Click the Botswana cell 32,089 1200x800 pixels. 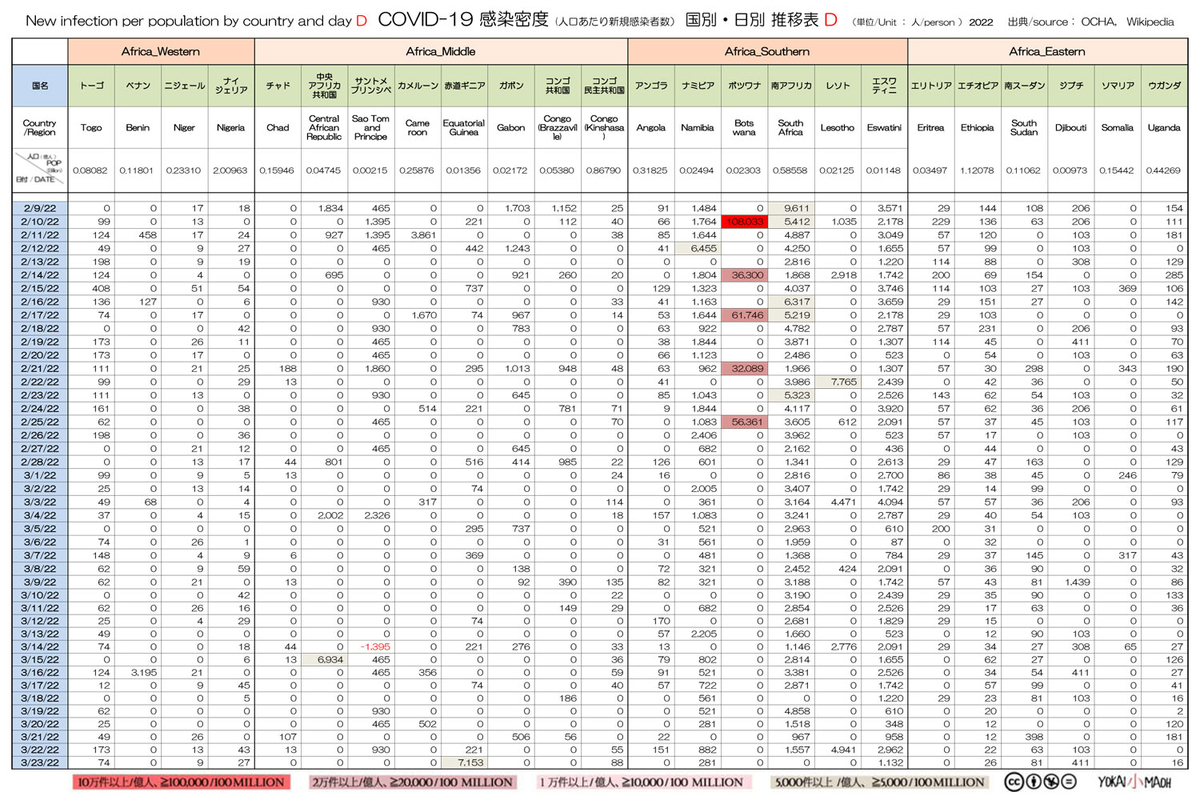[x=743, y=369]
